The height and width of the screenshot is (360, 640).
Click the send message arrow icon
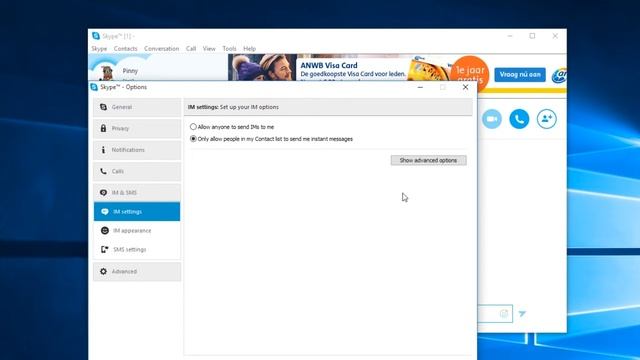point(522,313)
